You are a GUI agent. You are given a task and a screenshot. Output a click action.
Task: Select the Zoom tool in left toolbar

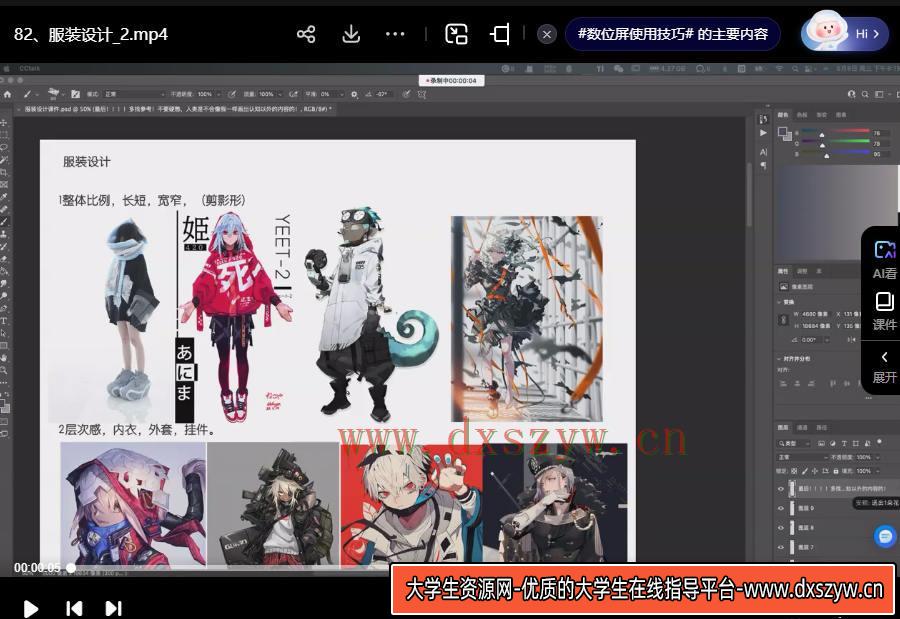[4, 370]
